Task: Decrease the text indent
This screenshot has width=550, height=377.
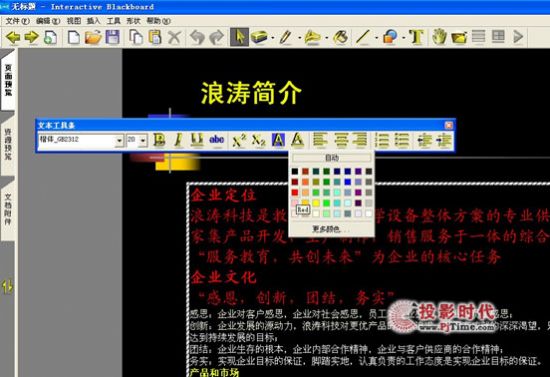Action: (424, 140)
